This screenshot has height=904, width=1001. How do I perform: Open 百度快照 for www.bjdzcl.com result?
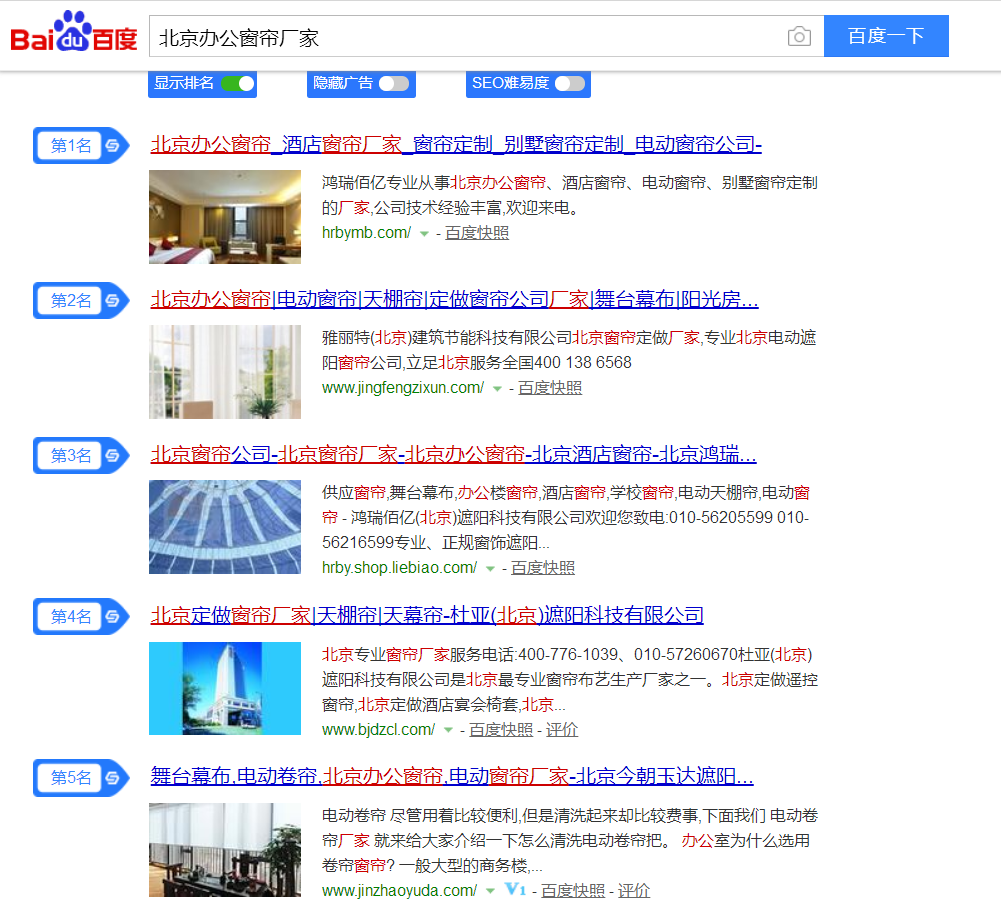500,730
